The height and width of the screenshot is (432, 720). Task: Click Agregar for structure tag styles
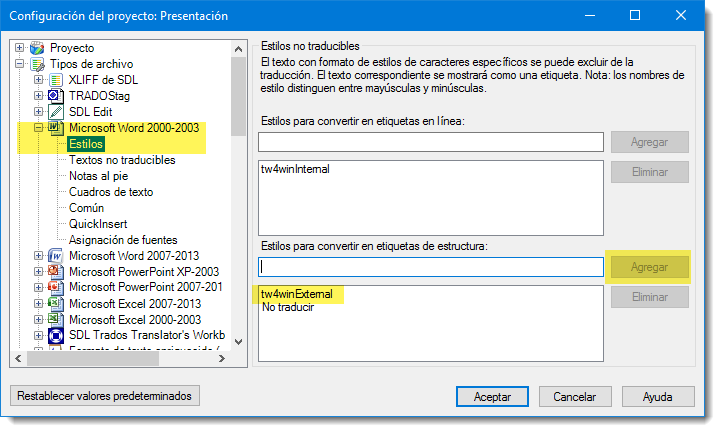[649, 267]
